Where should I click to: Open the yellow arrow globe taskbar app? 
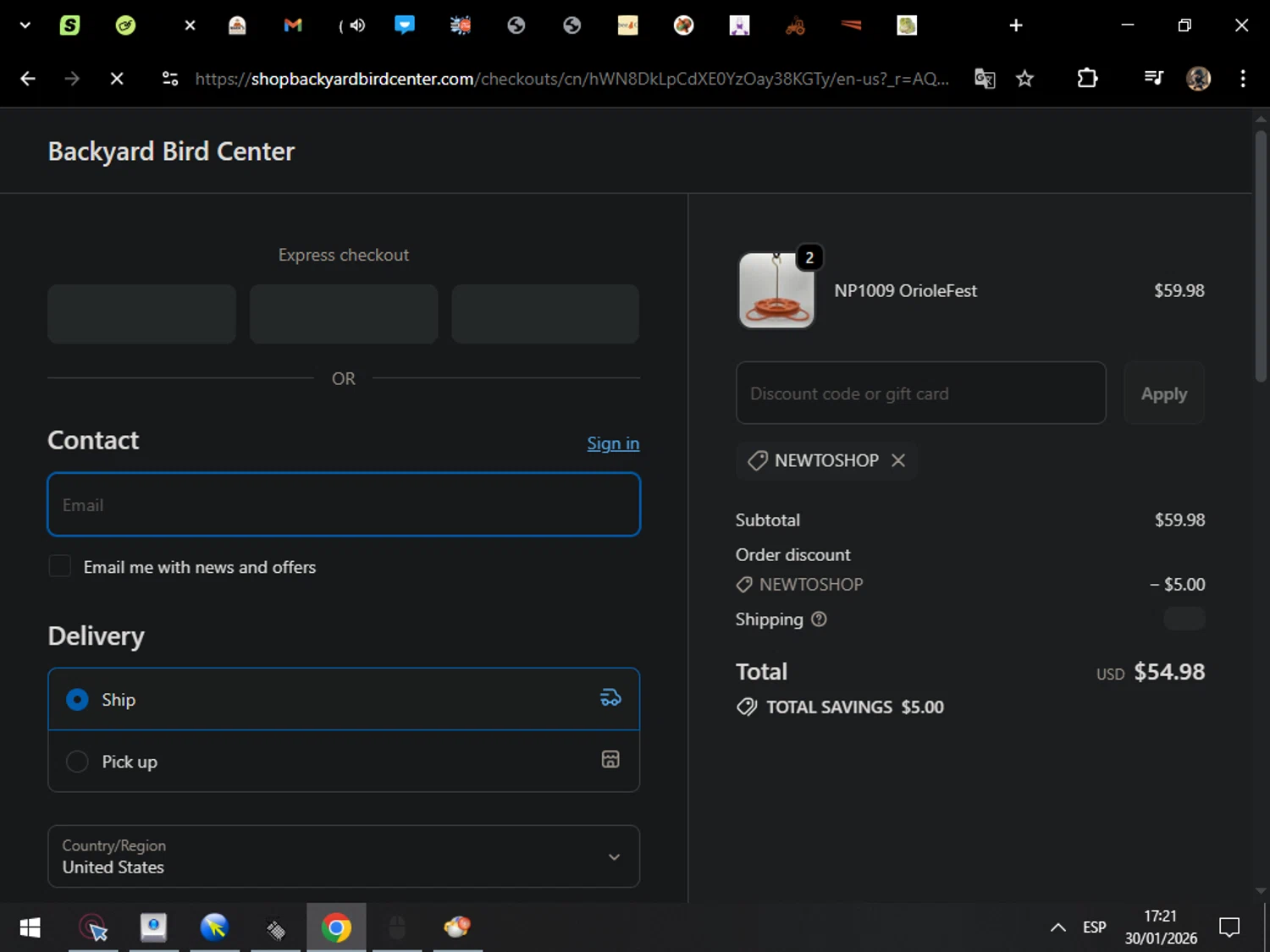tap(214, 927)
